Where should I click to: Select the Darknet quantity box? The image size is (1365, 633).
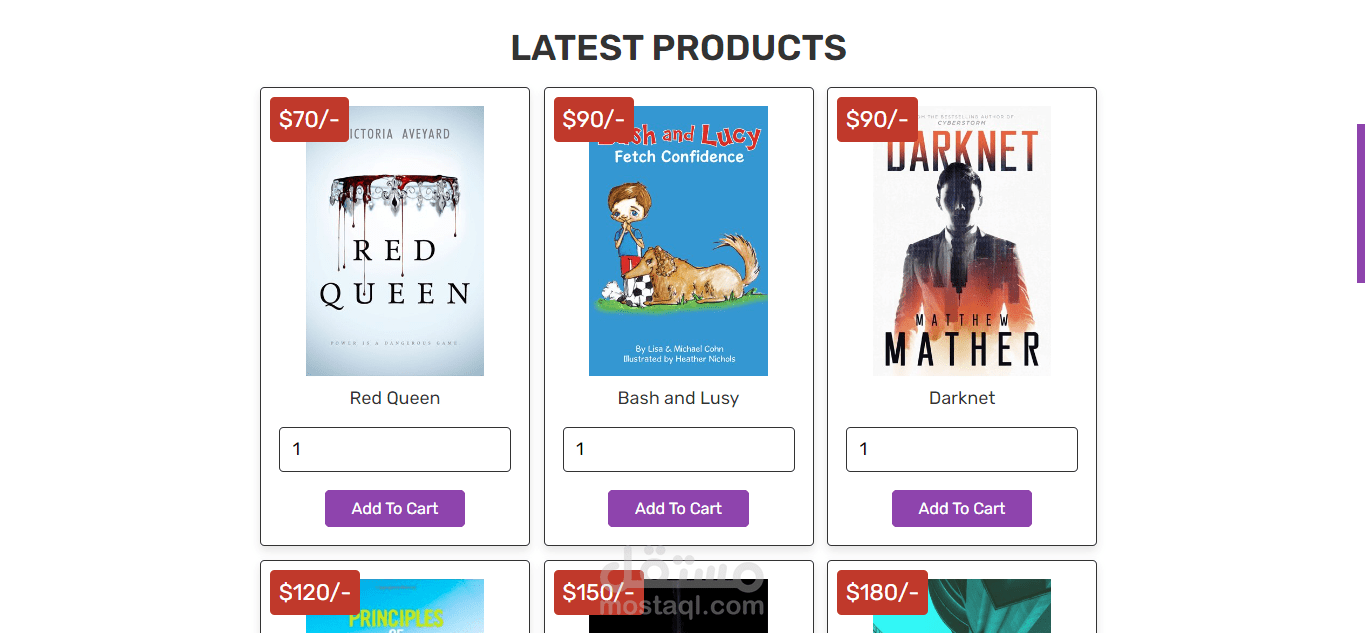962,450
